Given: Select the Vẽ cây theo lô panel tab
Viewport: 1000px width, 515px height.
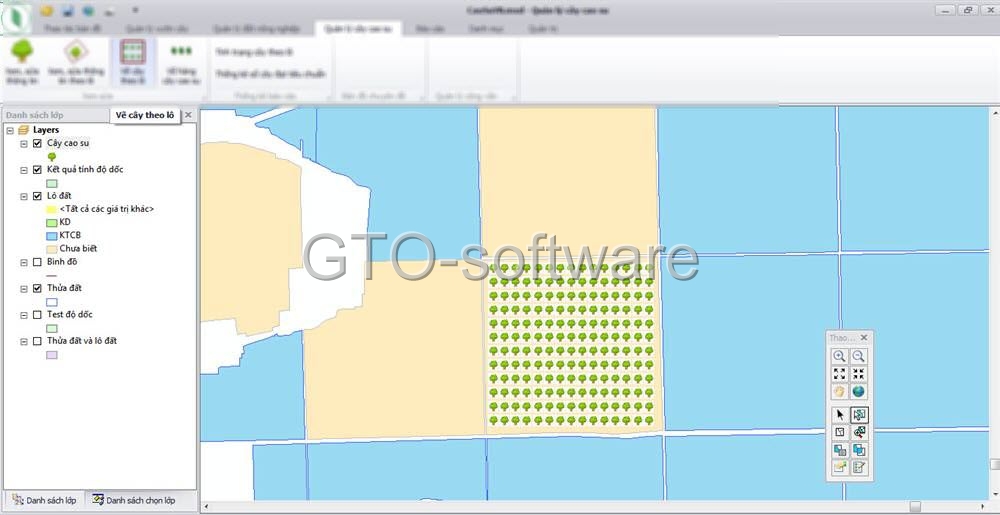Looking at the screenshot, I should (x=145, y=115).
